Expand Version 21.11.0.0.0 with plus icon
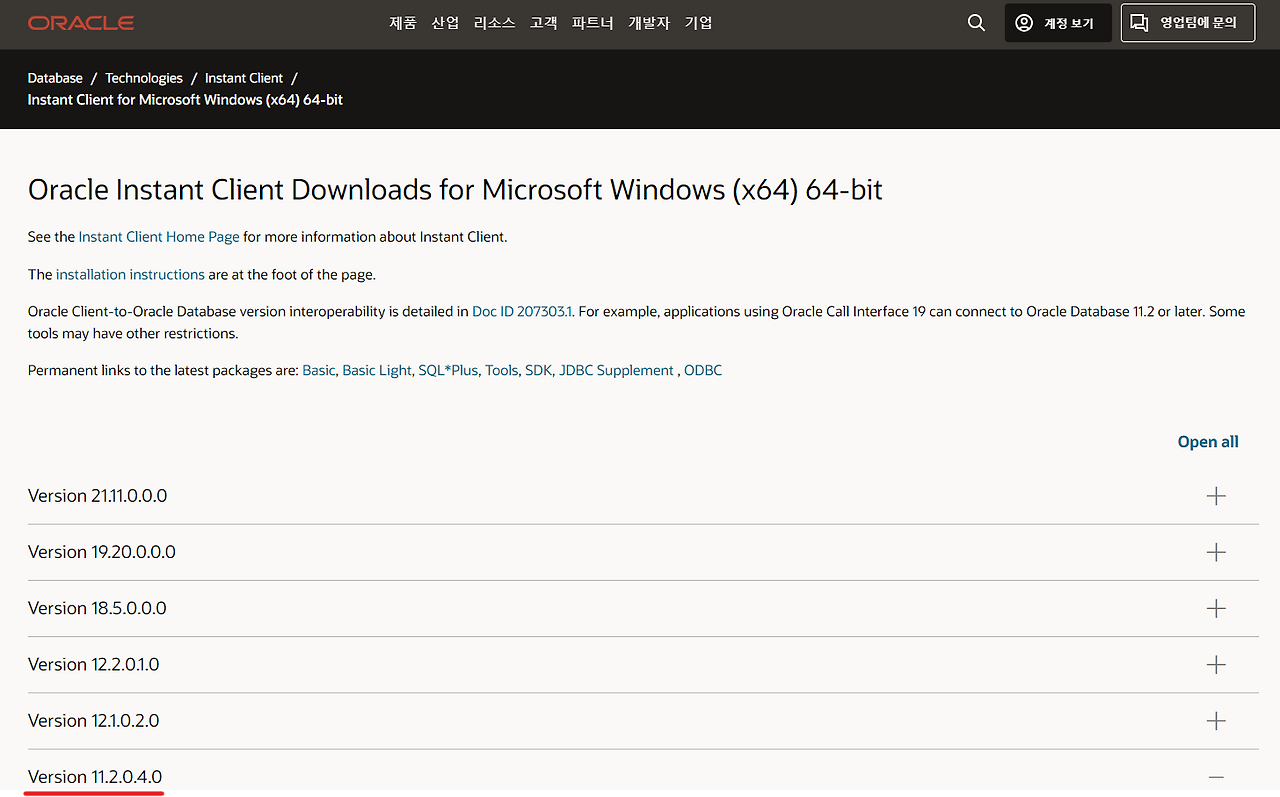This screenshot has width=1280, height=797. (1216, 496)
